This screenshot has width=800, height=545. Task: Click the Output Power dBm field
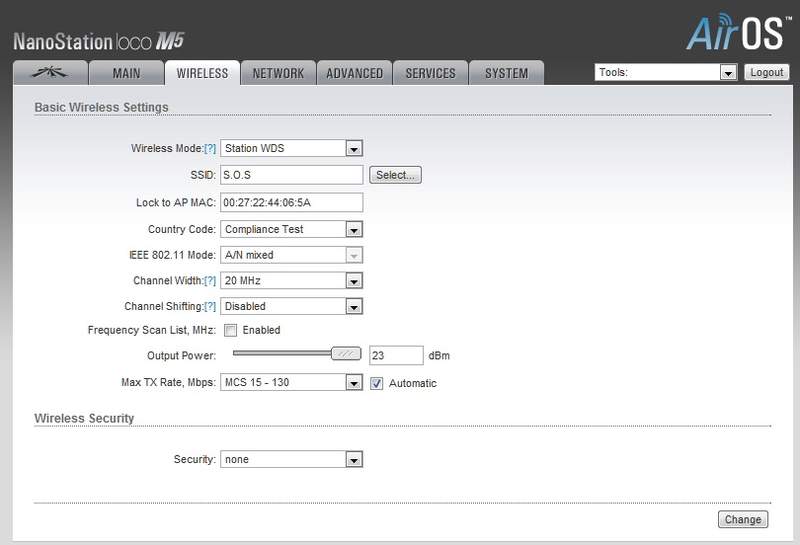click(396, 355)
